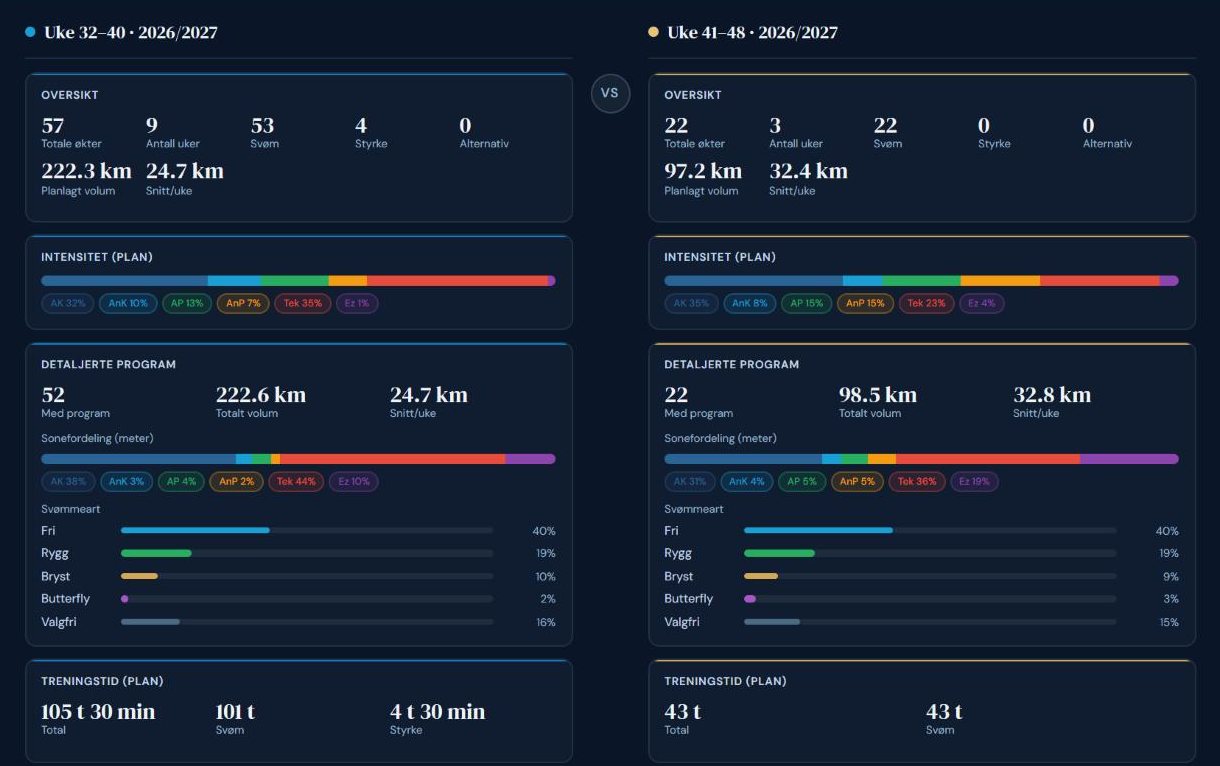1220x766 pixels.
Task: Click the VS comparison badge
Action: [x=610, y=93]
